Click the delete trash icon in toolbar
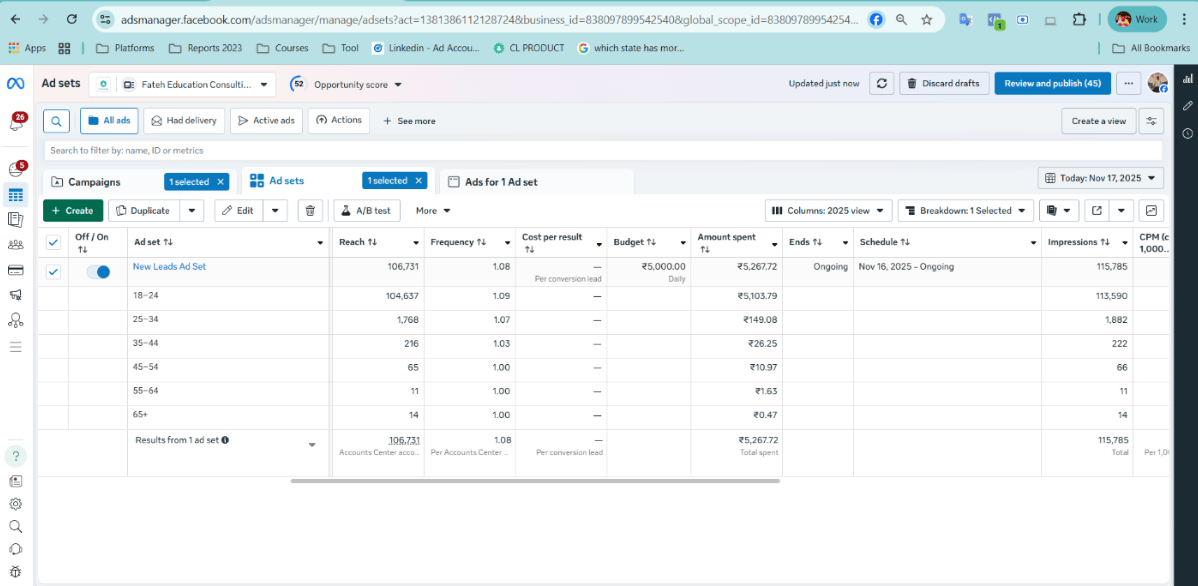The height and width of the screenshot is (586, 1198). 310,211
